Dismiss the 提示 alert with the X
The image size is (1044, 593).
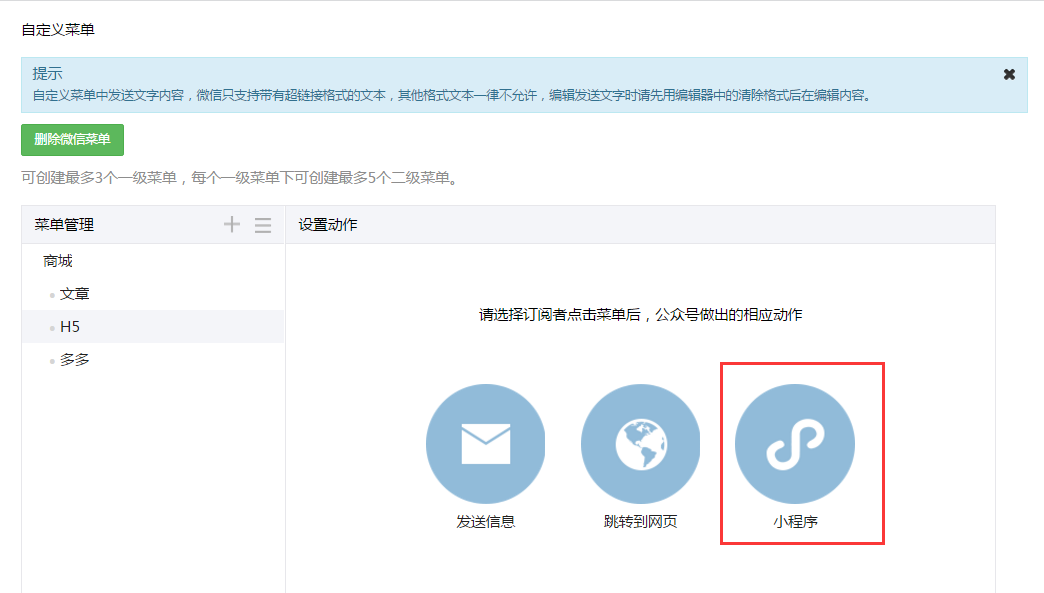[x=1009, y=75]
